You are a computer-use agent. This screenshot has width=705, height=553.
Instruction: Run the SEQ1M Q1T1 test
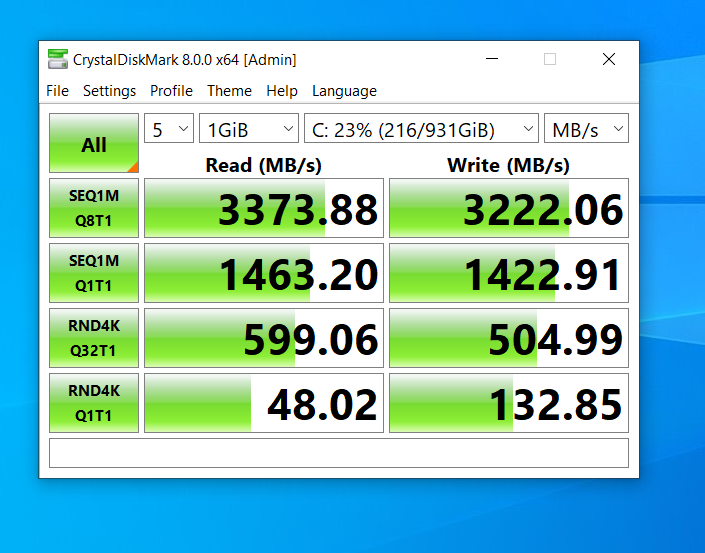click(94, 273)
